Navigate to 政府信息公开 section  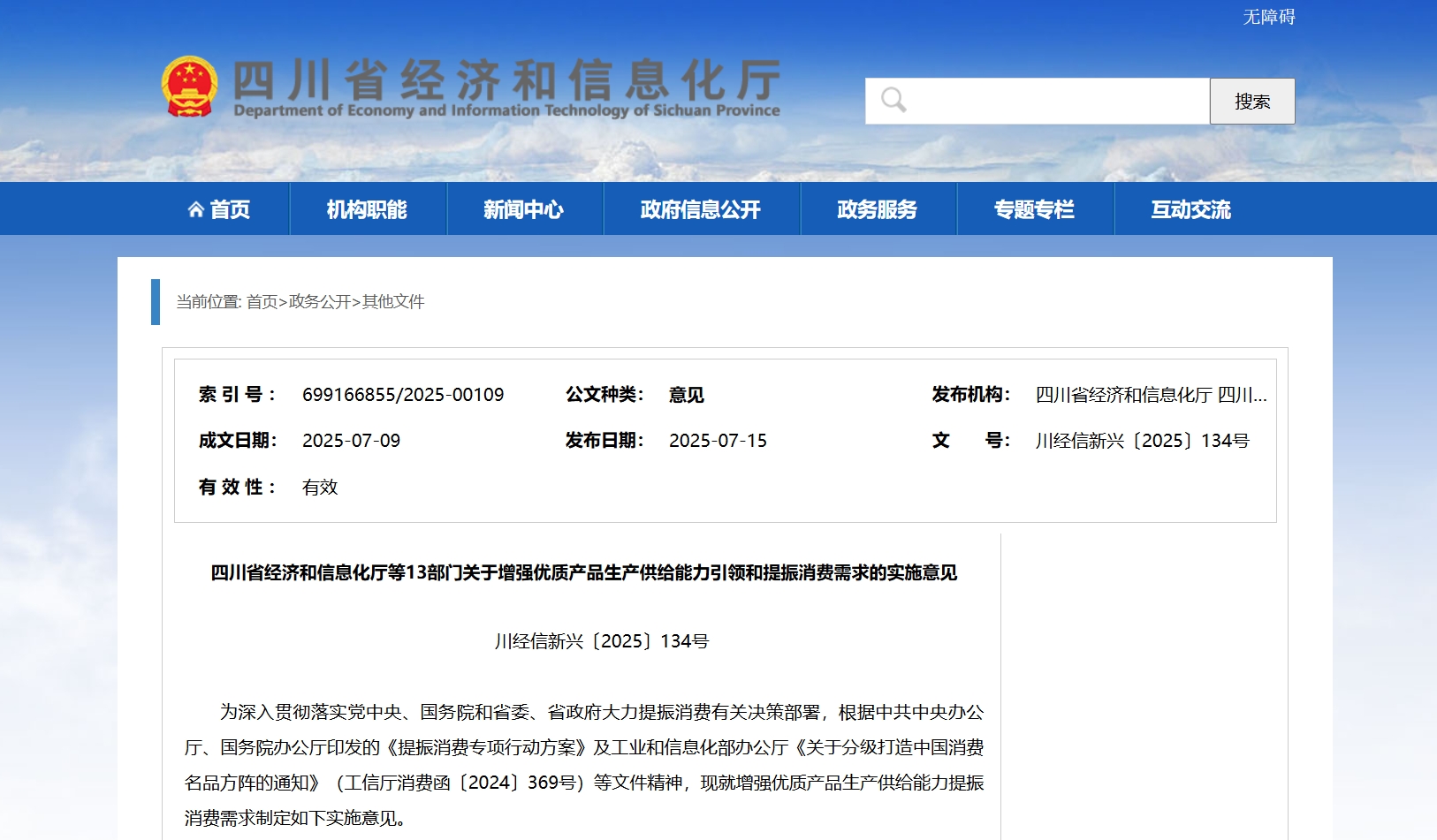[701, 208]
